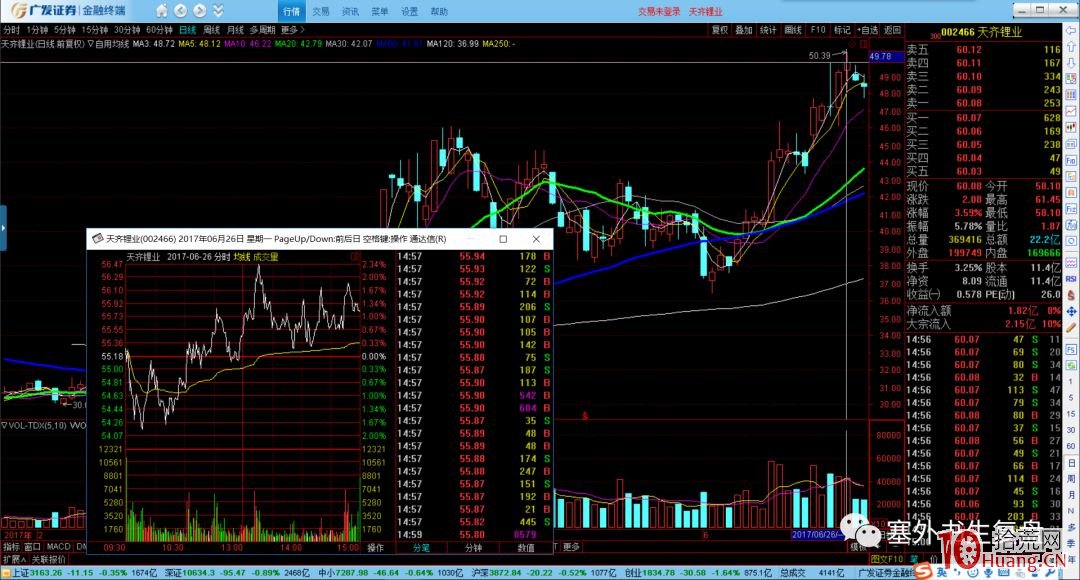Open the 帮助 (help) menu
Image resolution: width=1080 pixels, height=580 pixels.
pos(439,12)
